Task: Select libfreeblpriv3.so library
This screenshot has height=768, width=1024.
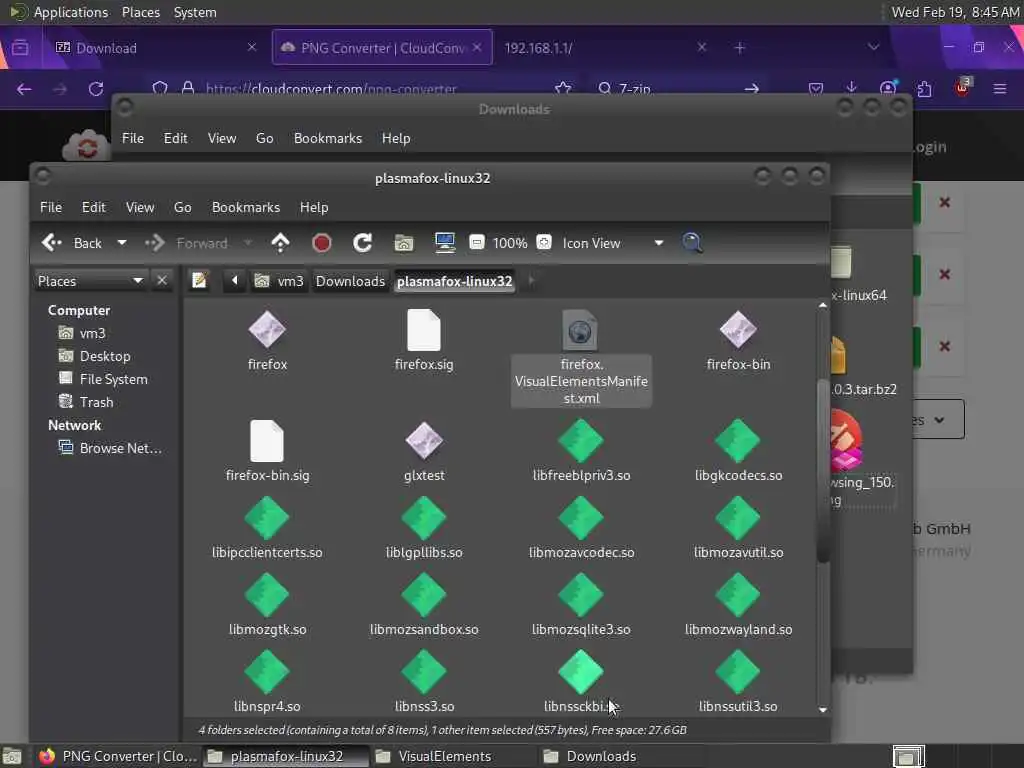Action: (x=581, y=441)
